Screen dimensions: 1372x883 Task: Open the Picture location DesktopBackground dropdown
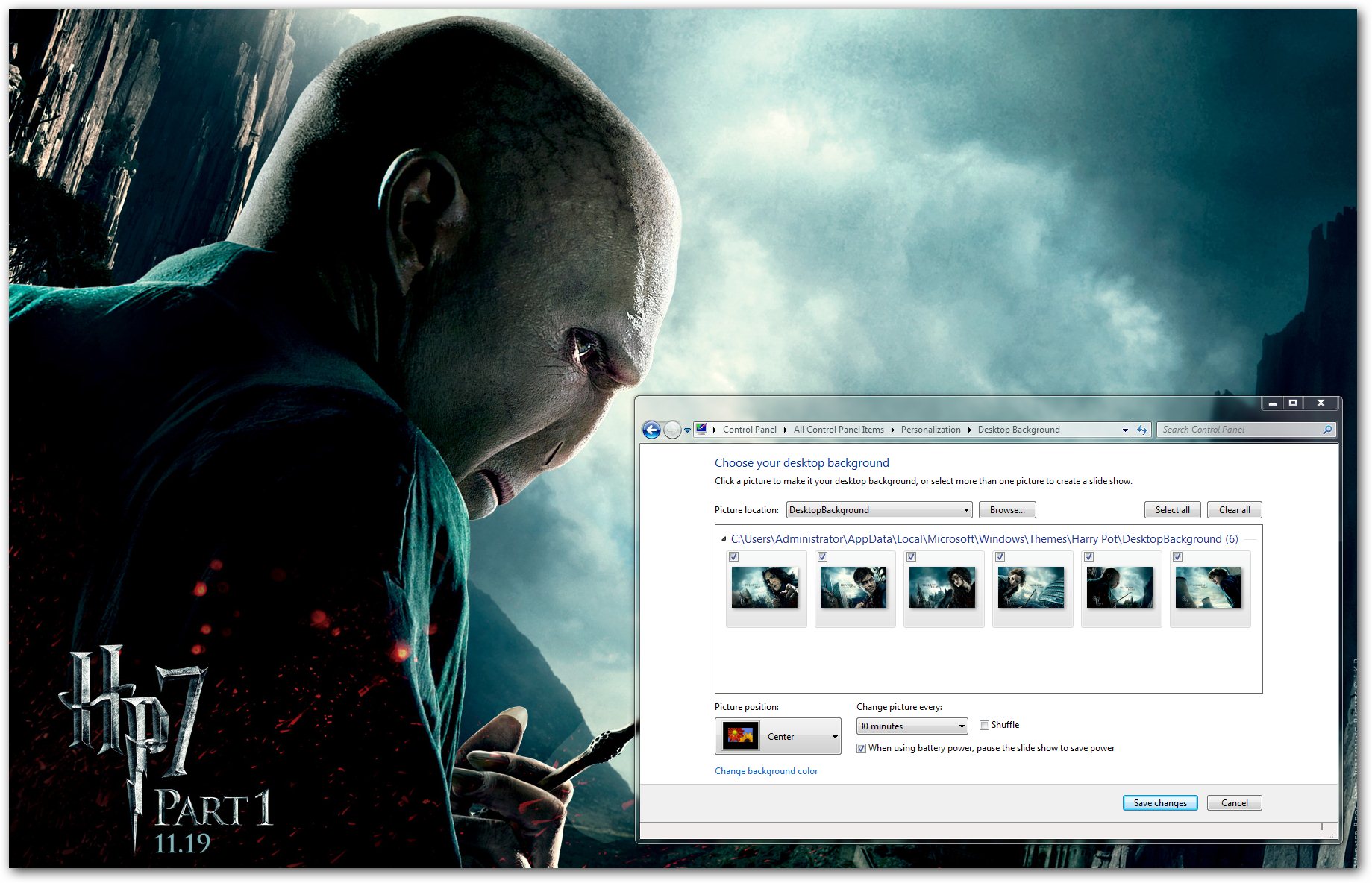[x=879, y=510]
